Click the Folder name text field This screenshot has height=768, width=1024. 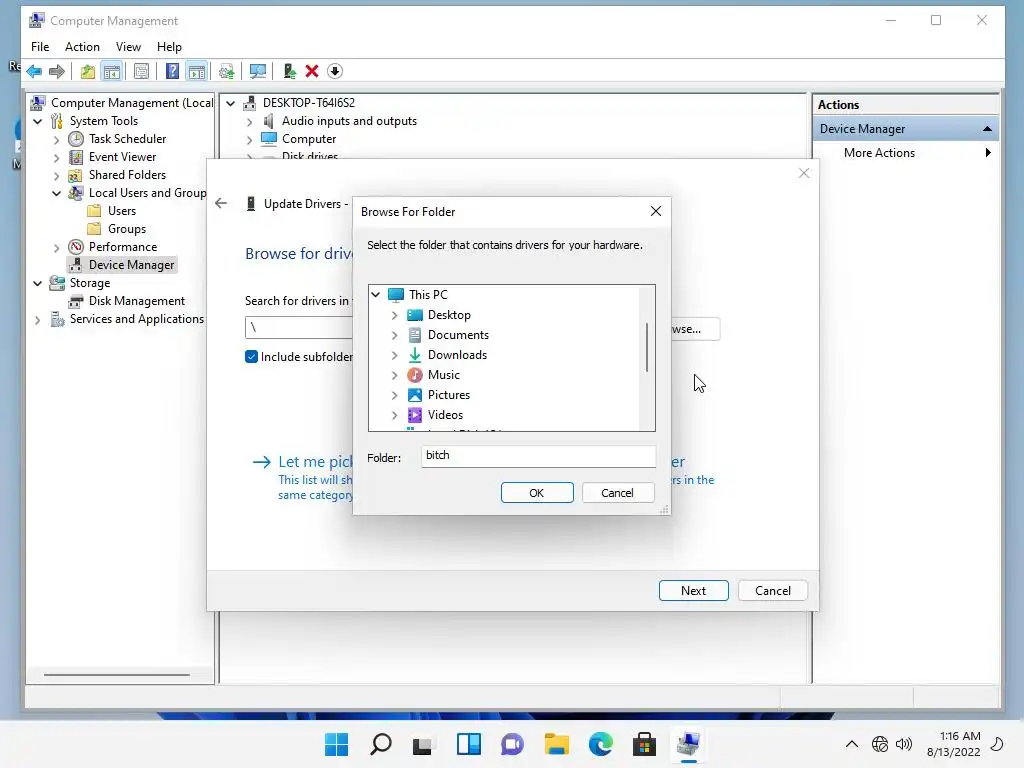pos(539,456)
